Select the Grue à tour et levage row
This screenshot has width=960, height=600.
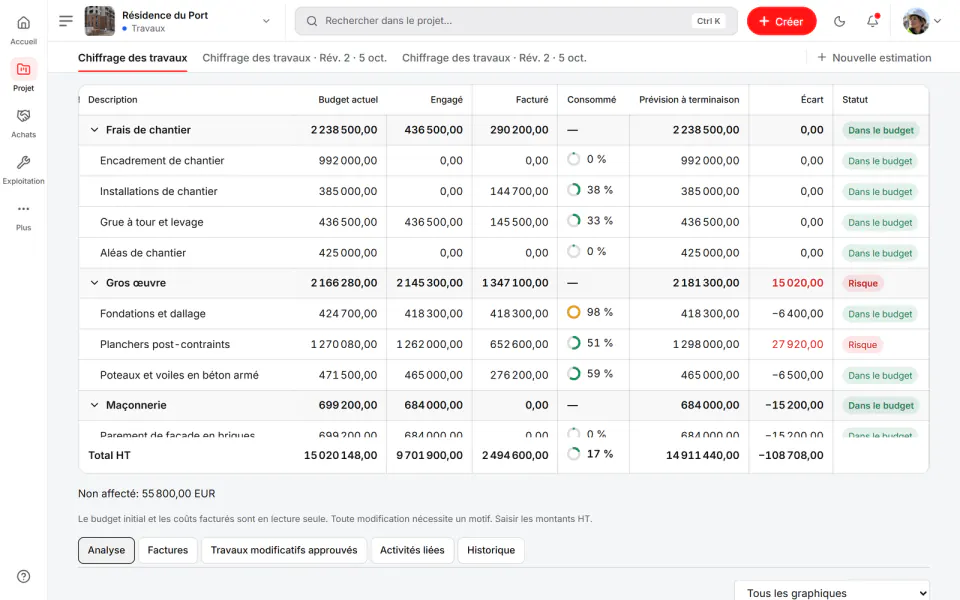tap(503, 222)
